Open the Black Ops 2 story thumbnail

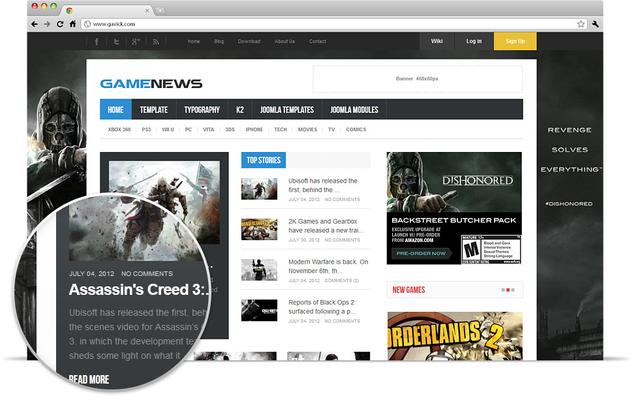pos(259,310)
